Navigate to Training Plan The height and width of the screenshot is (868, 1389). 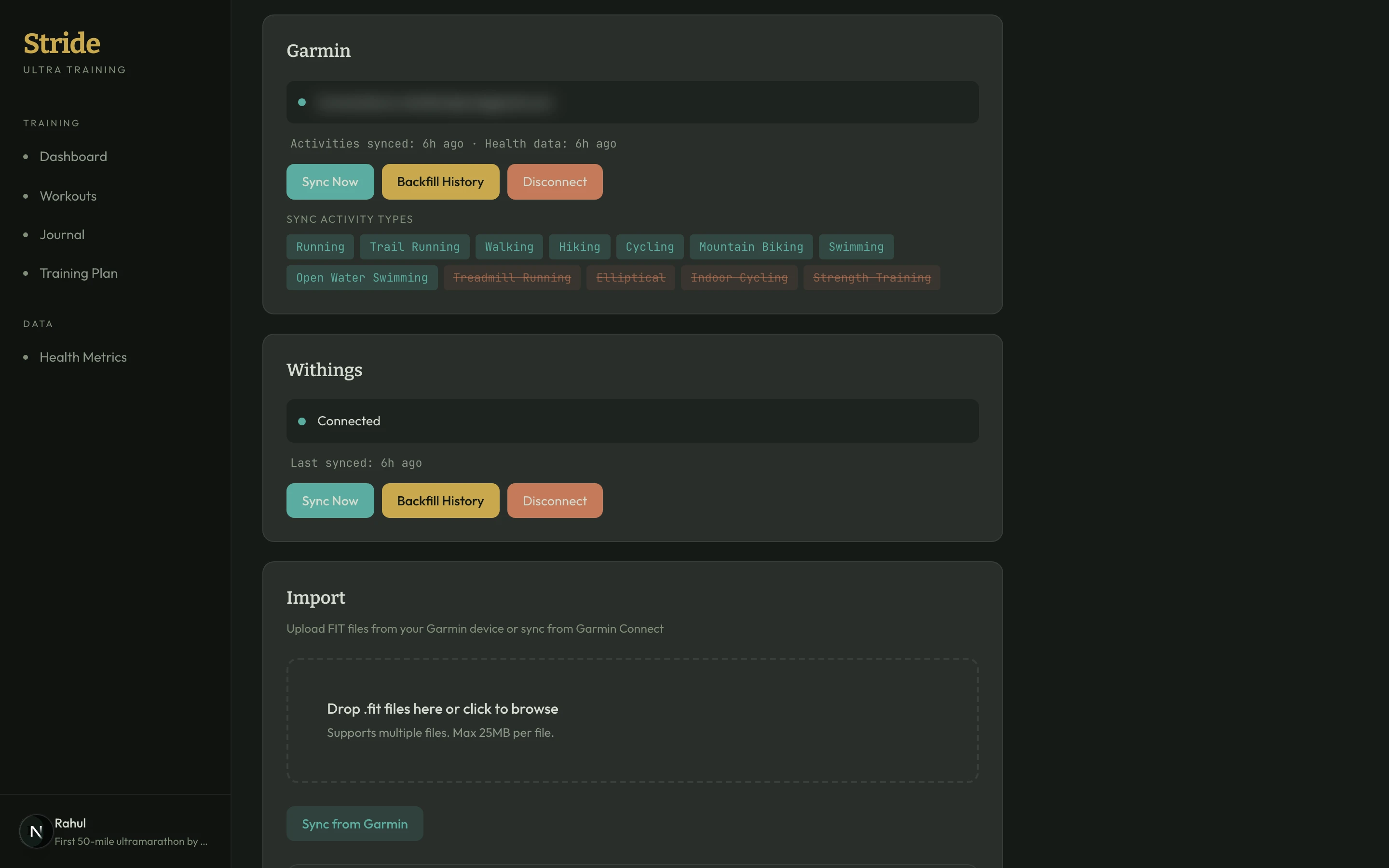79,273
